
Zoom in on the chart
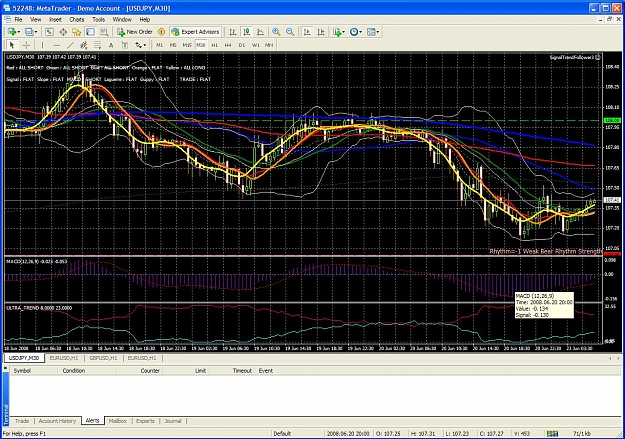click(276, 32)
